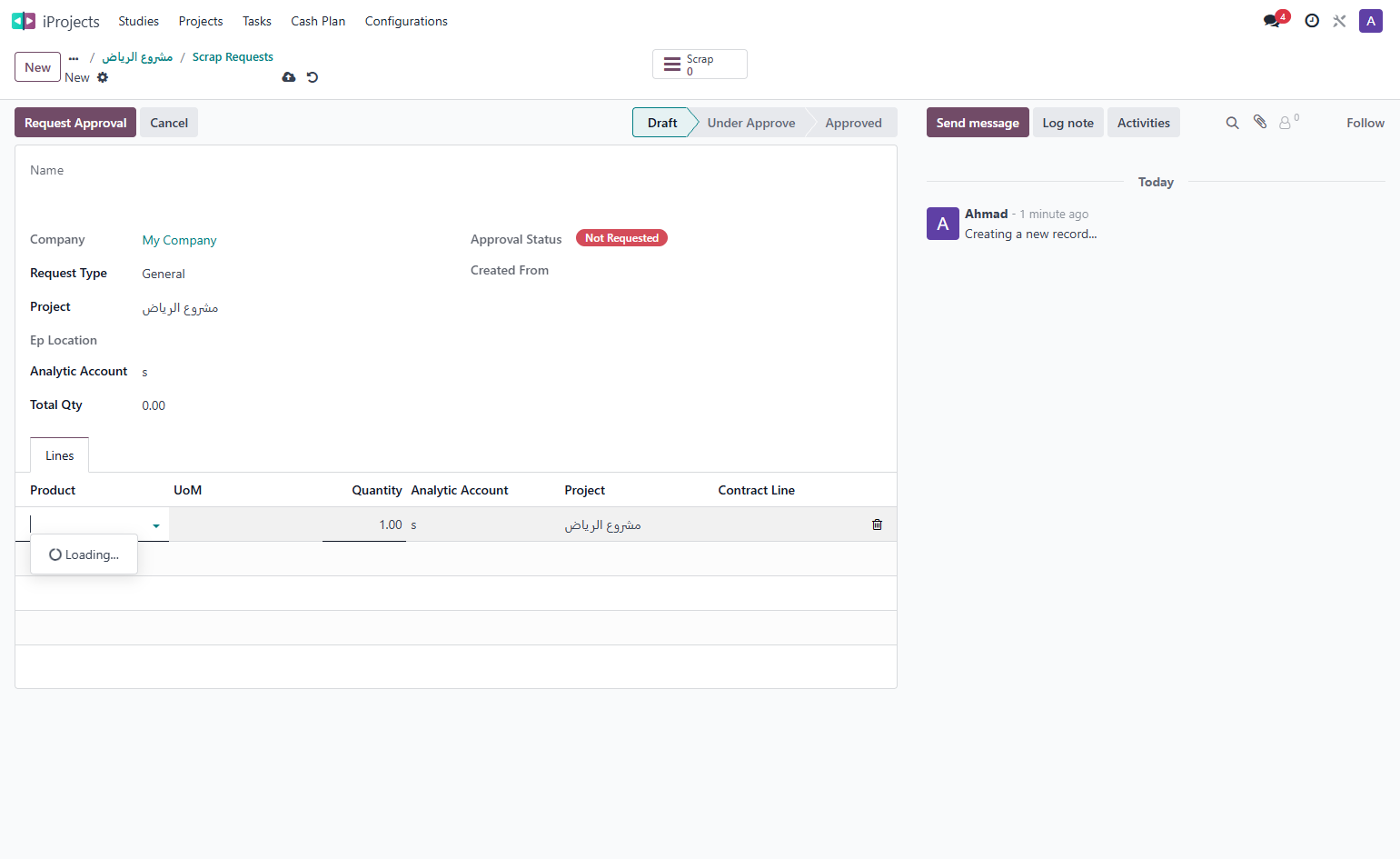This screenshot has width=1400, height=859.
Task: Click the Request Approval button
Action: coord(75,123)
